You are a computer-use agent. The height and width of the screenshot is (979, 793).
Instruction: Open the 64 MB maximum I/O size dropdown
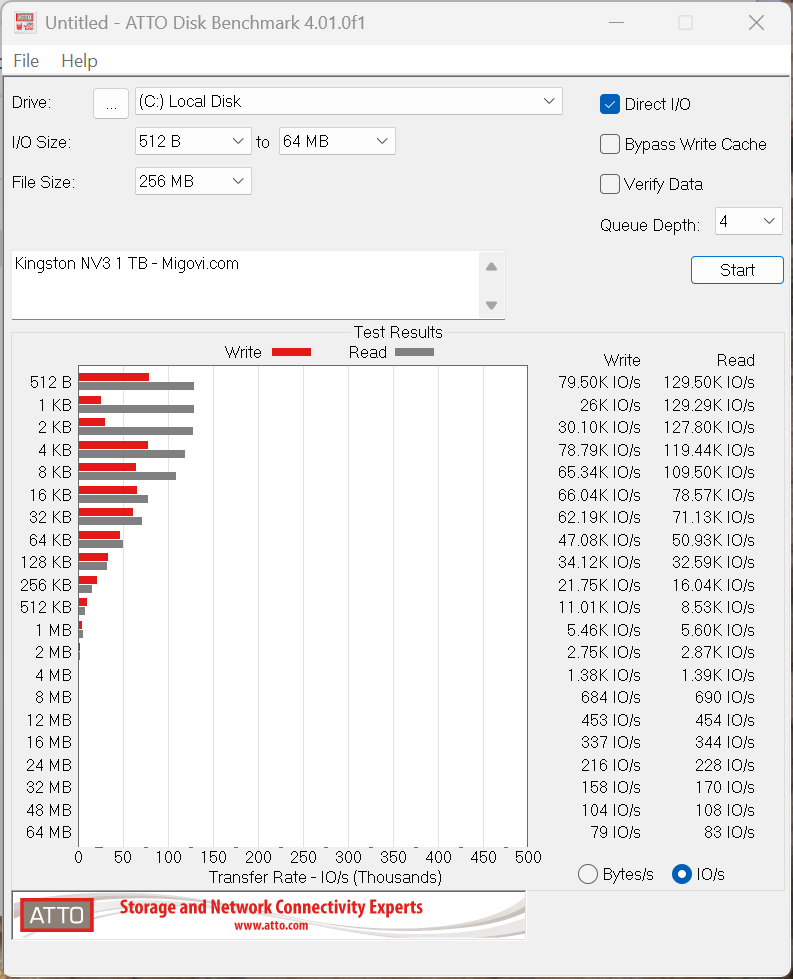click(x=337, y=141)
